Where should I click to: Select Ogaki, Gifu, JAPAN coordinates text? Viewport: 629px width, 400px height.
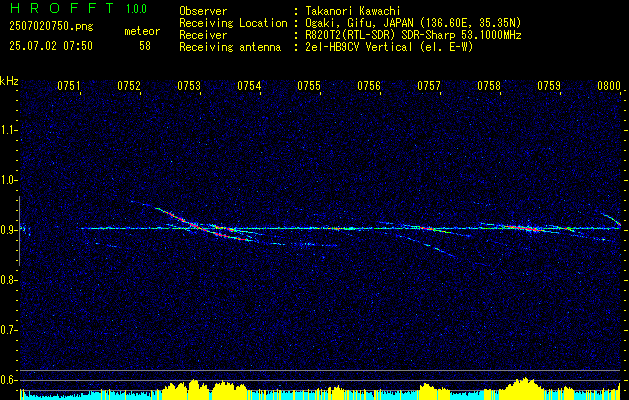click(413, 23)
